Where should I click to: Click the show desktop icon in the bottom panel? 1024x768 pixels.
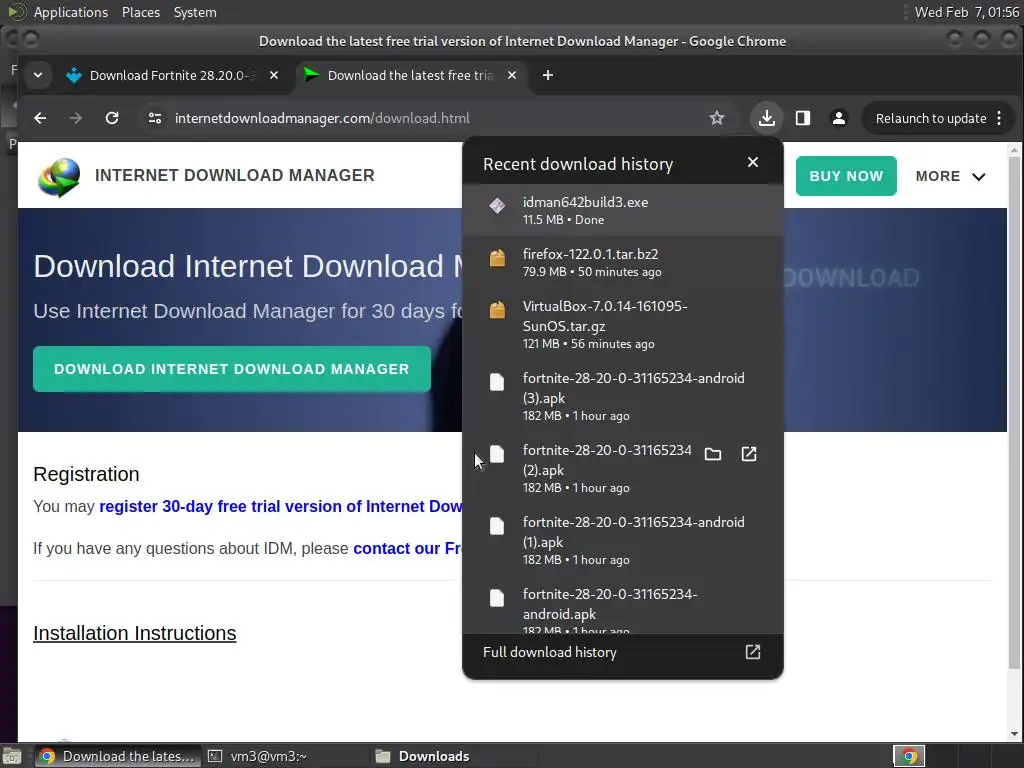pos(12,756)
